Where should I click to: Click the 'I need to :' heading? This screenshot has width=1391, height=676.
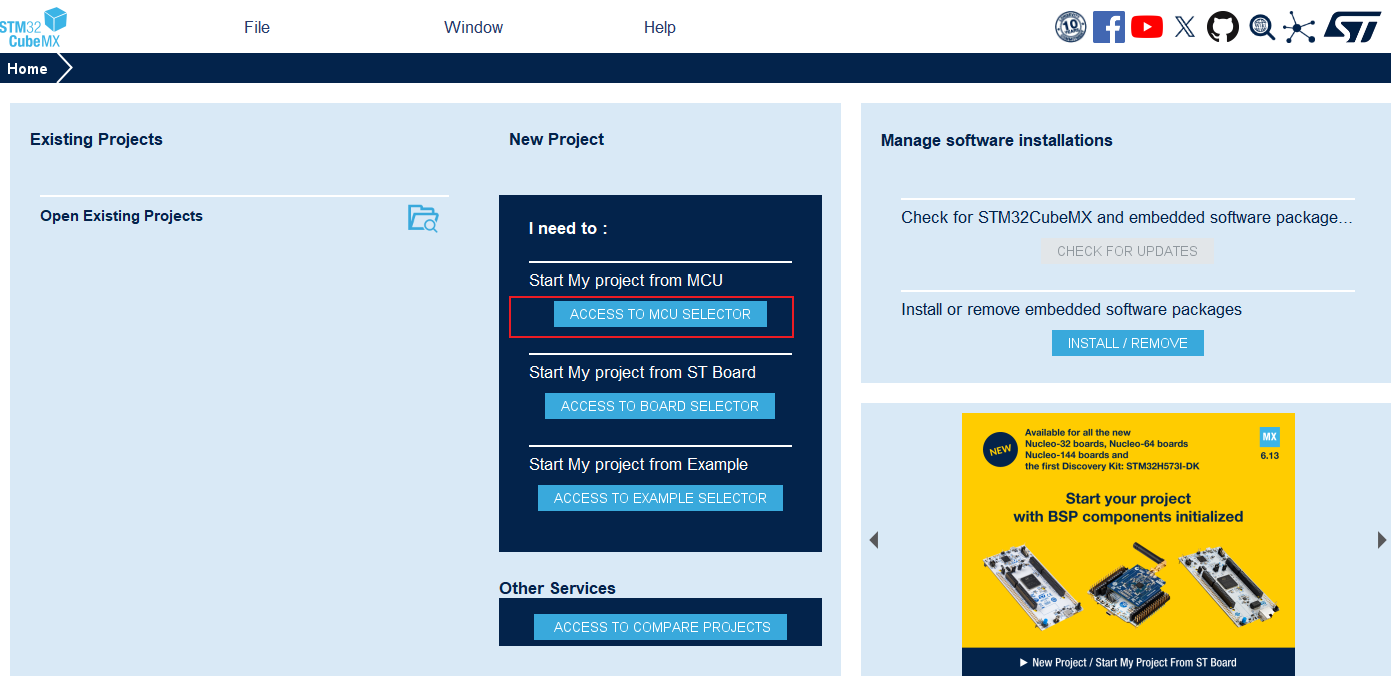point(568,228)
